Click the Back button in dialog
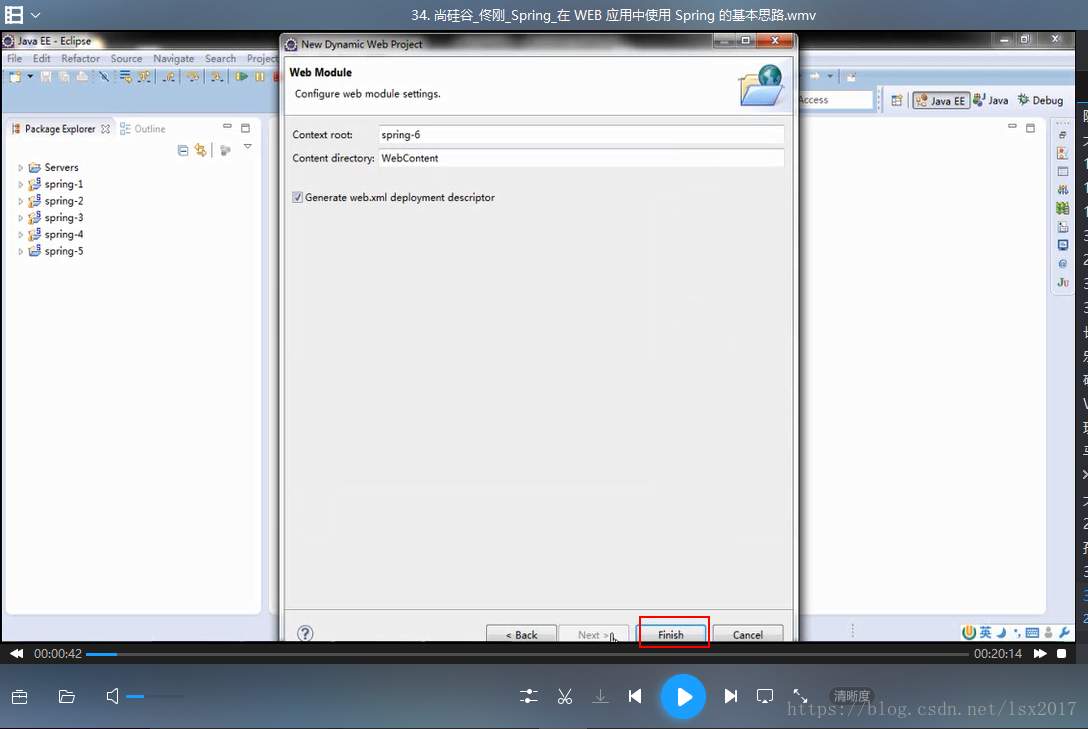 click(521, 634)
